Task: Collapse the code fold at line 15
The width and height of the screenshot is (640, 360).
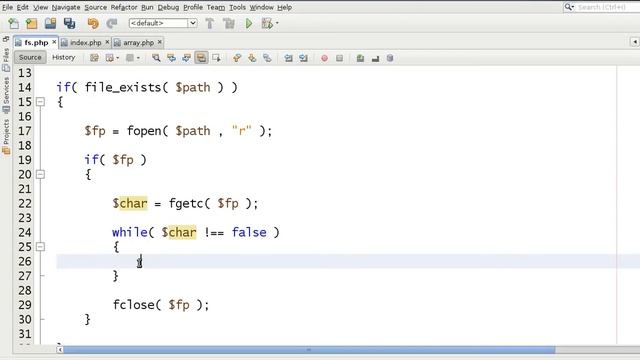Action: (x=40, y=102)
